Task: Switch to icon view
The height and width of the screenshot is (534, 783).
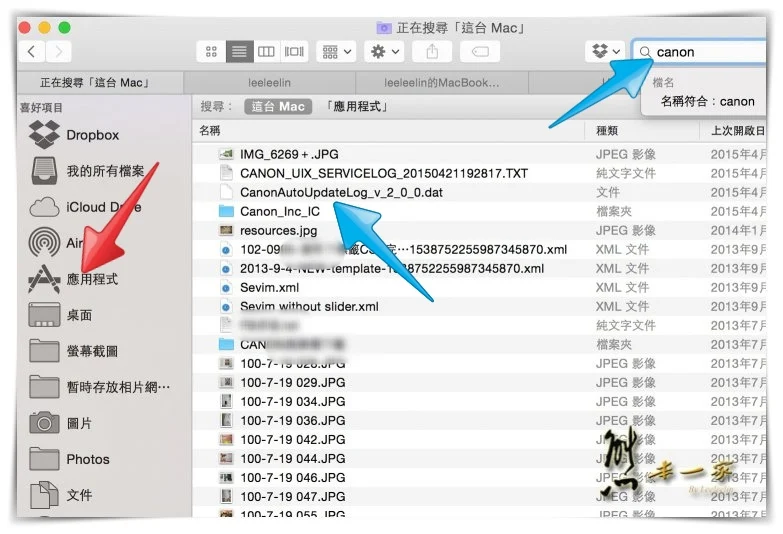Action: [211, 51]
